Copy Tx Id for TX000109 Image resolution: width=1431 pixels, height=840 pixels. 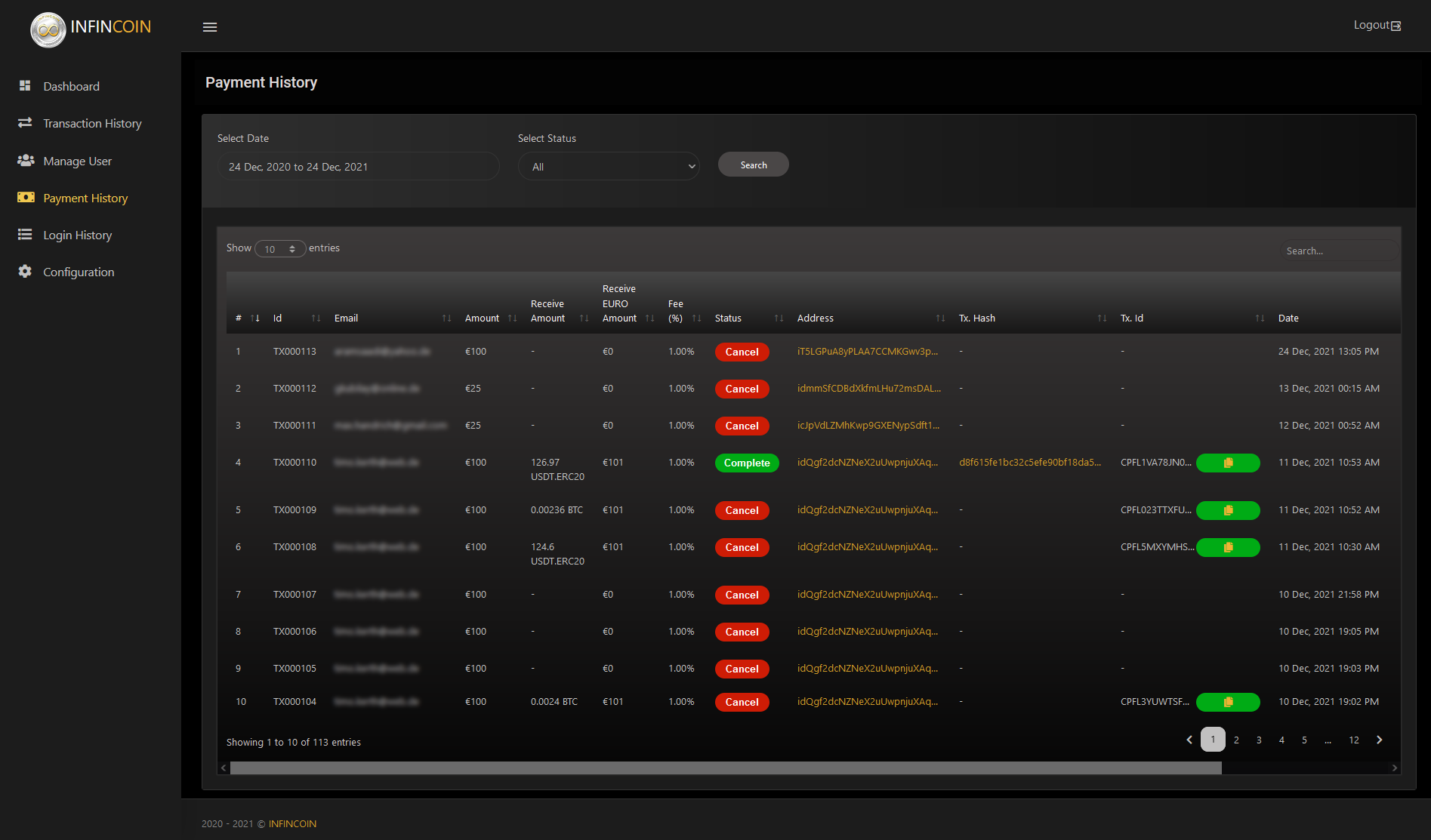1228,510
